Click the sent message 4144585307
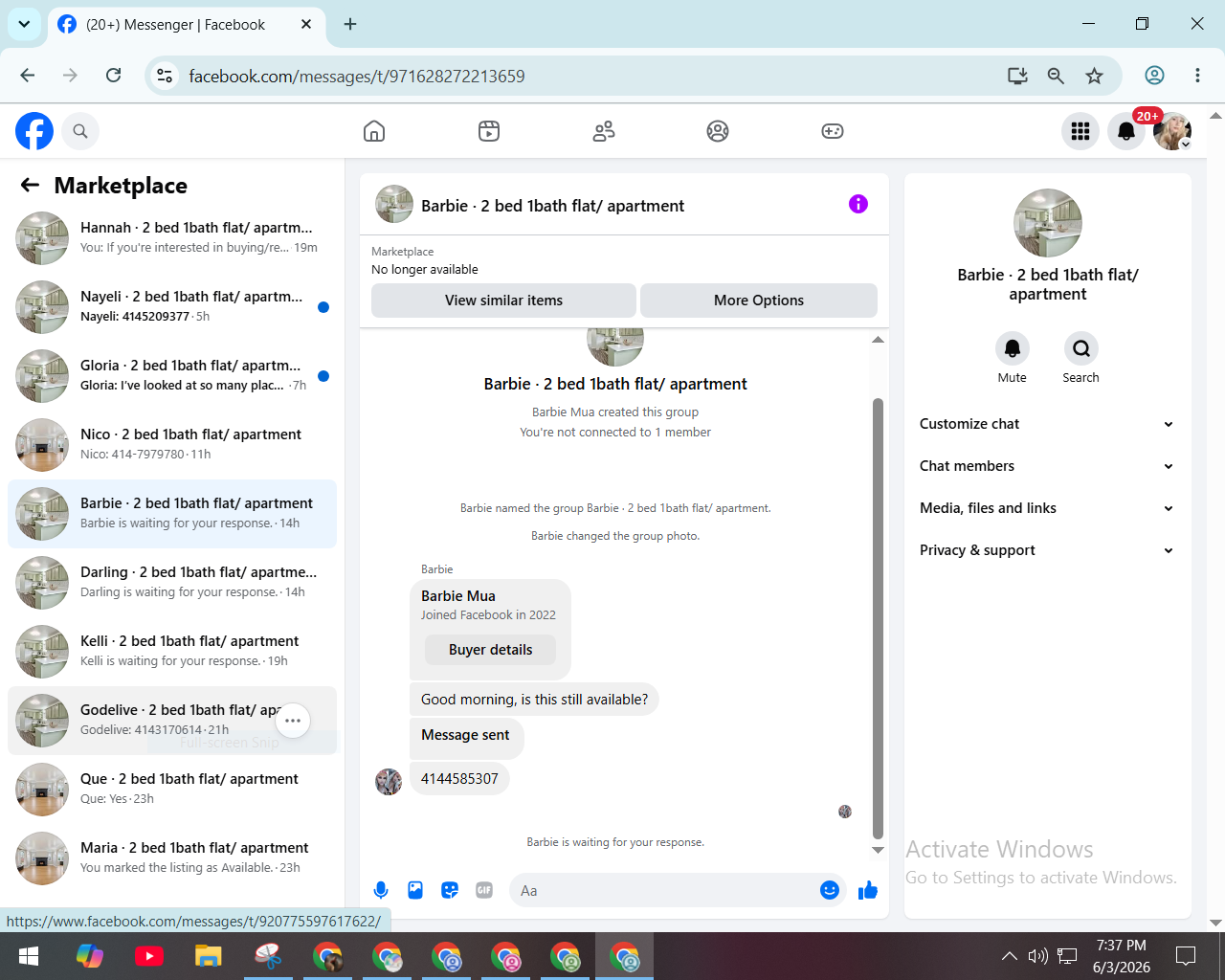This screenshot has height=980, width=1225. tap(459, 779)
